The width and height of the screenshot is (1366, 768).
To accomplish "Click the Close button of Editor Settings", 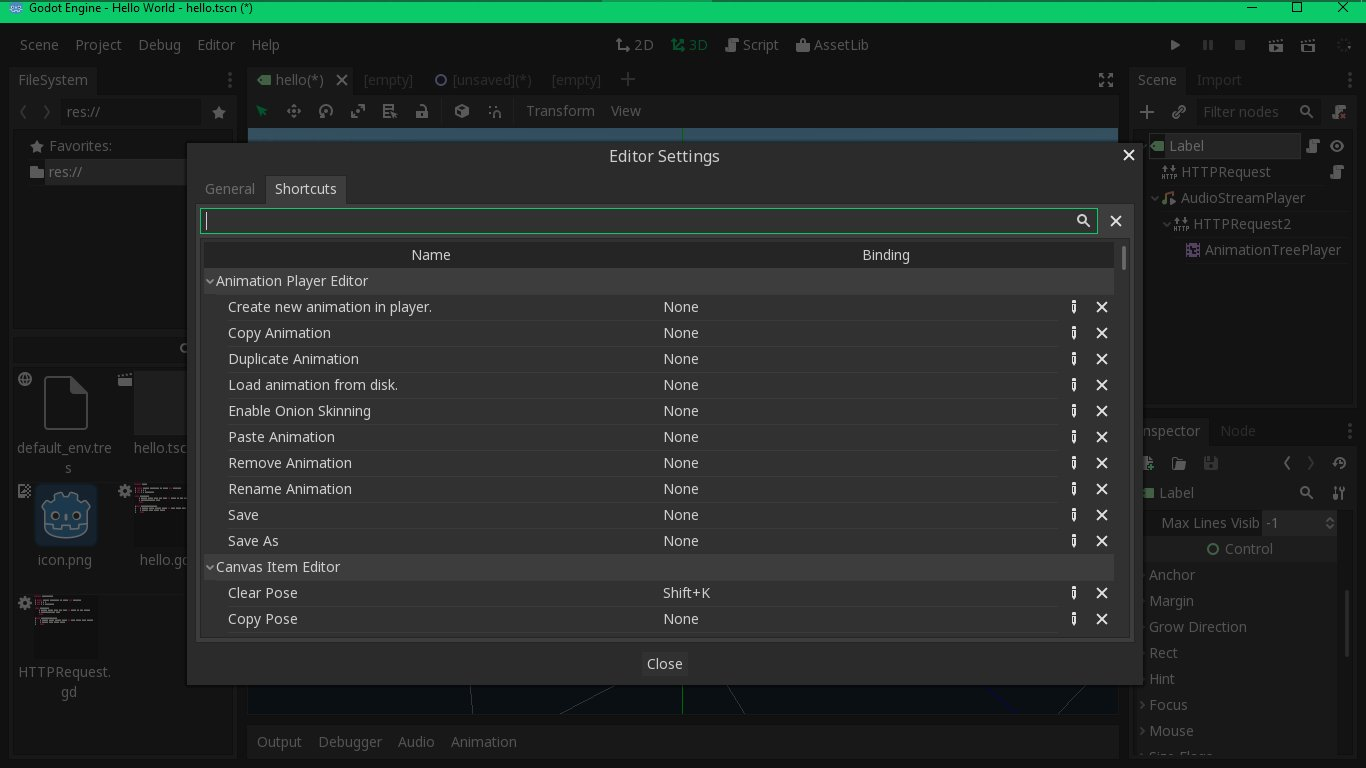I will pyautogui.click(x=664, y=663).
